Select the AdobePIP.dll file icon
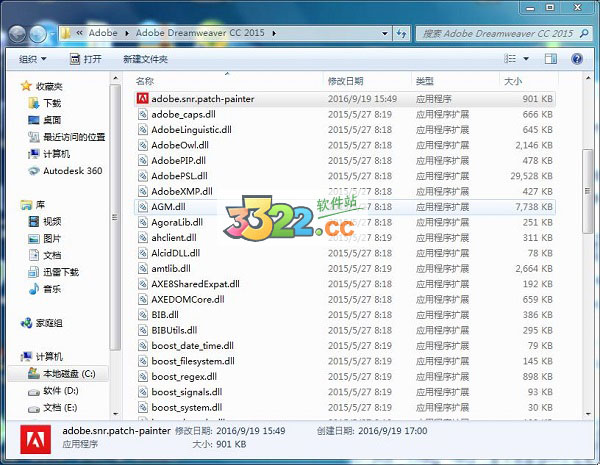Image resolution: width=600 pixels, height=465 pixels. [x=142, y=160]
